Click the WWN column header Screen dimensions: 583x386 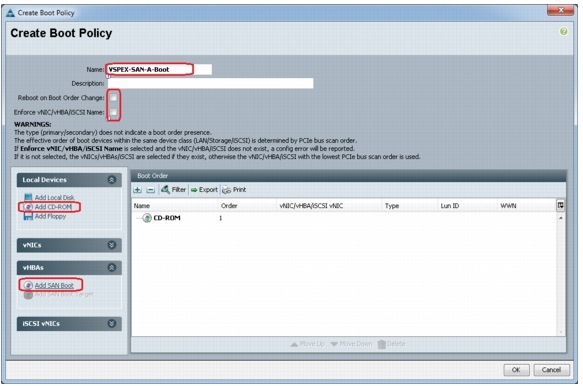(526, 206)
